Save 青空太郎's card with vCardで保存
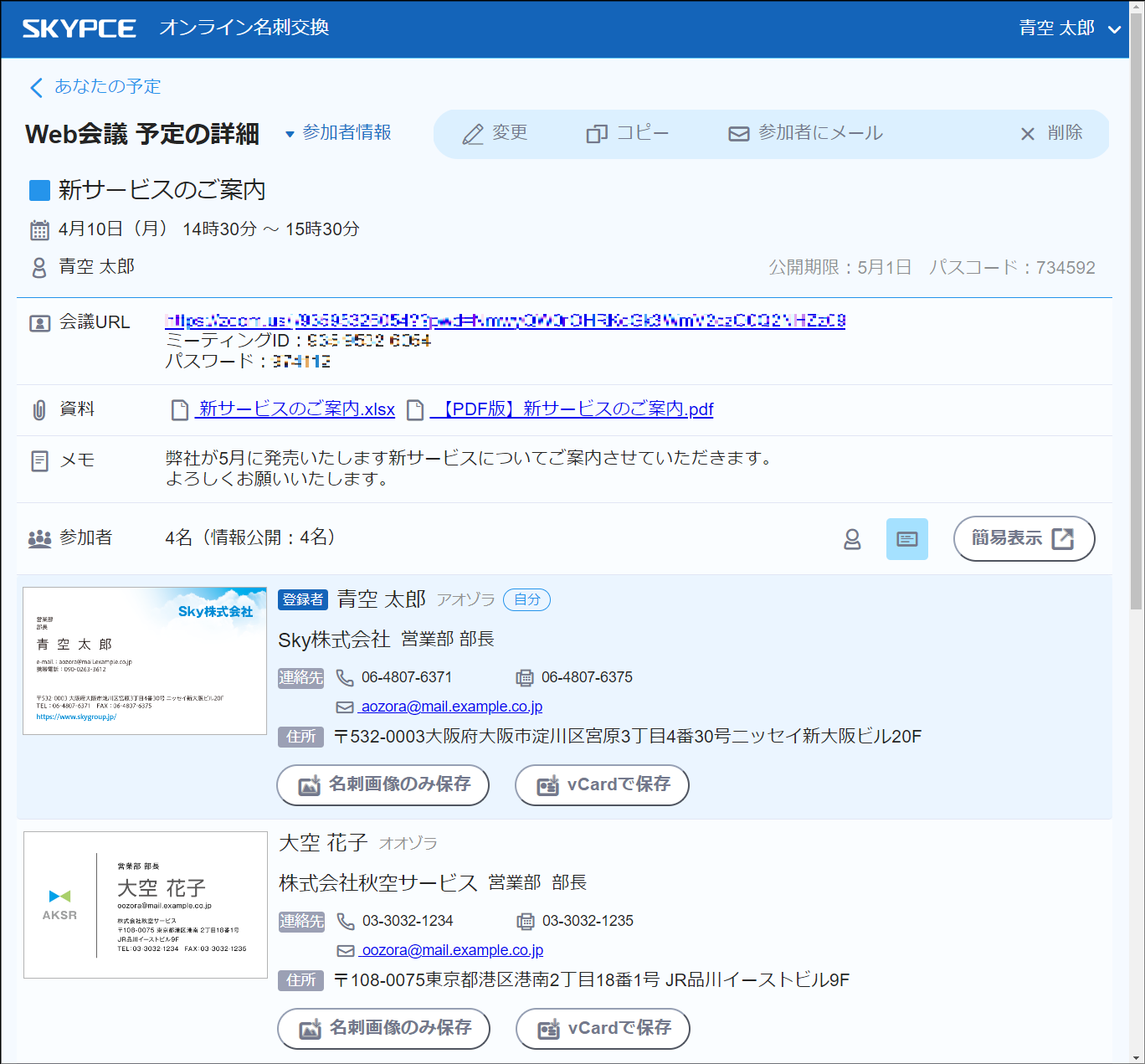 (601, 785)
